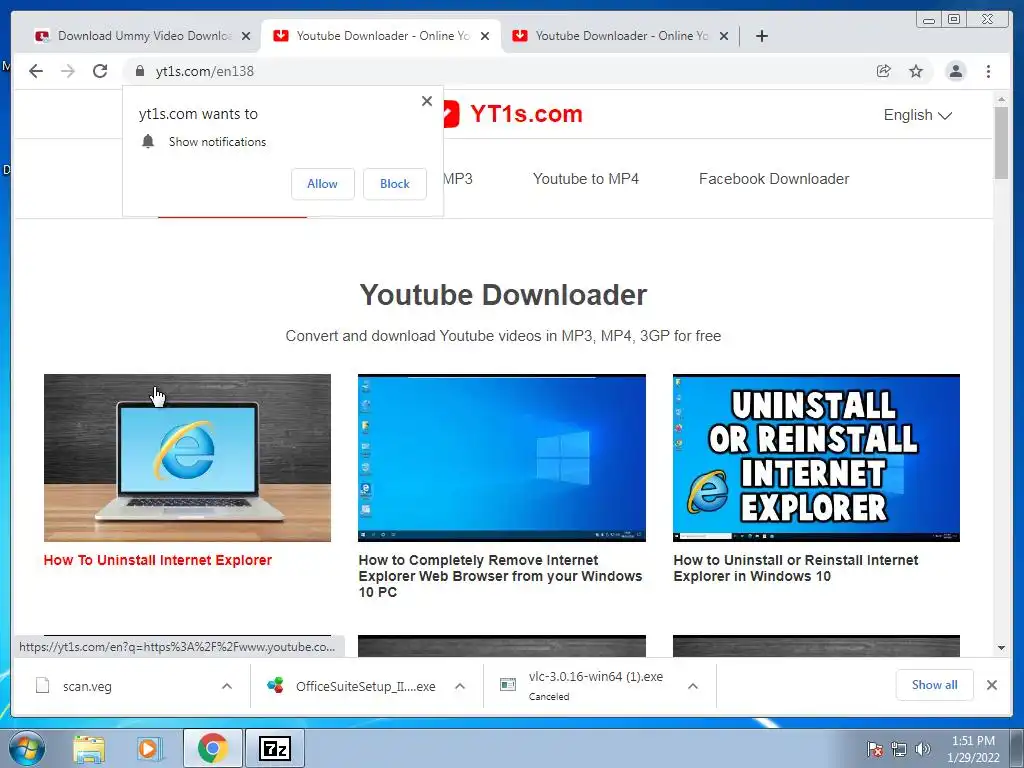This screenshot has height=768, width=1024.
Task: Close the Download Ummy Video Downloader tab
Action: pos(246,36)
